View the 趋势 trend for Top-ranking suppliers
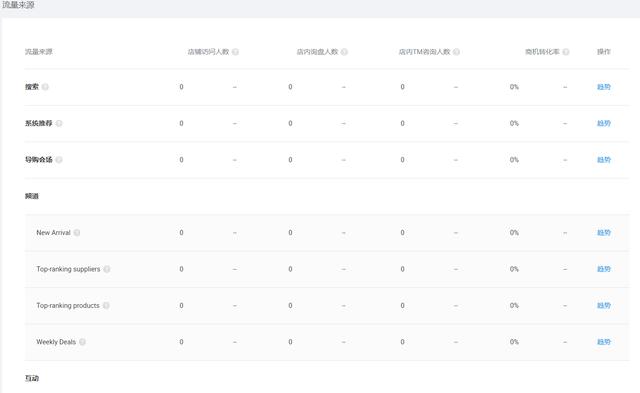Viewport: 640px width, 393px height. click(x=604, y=269)
